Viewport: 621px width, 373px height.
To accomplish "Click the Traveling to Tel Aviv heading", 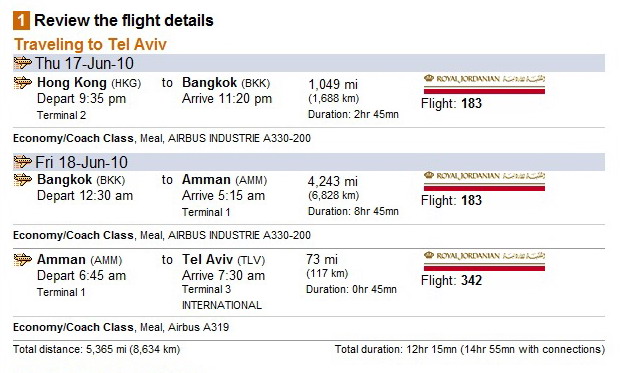I will click(x=90, y=44).
